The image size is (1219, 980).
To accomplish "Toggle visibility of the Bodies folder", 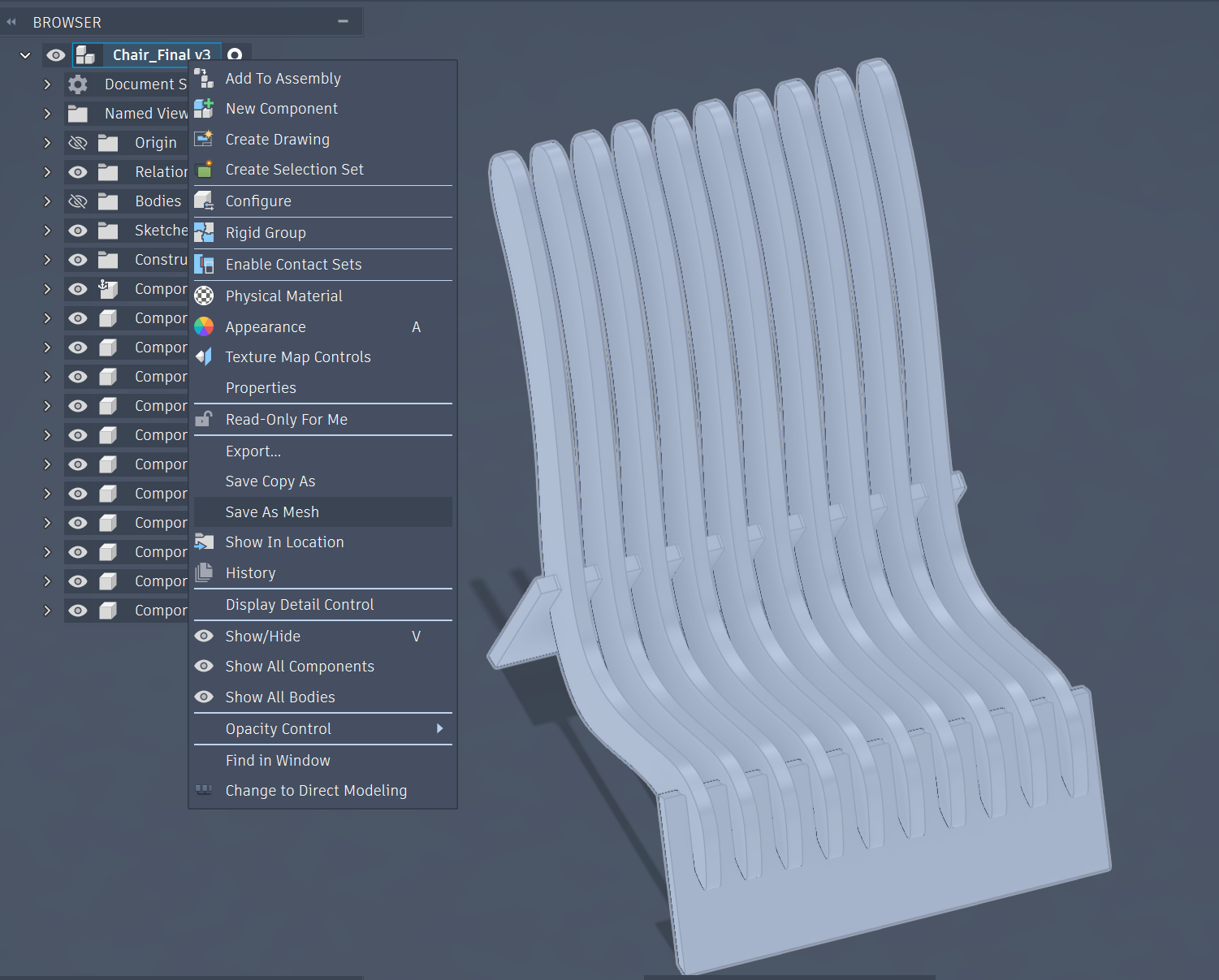I will [78, 201].
